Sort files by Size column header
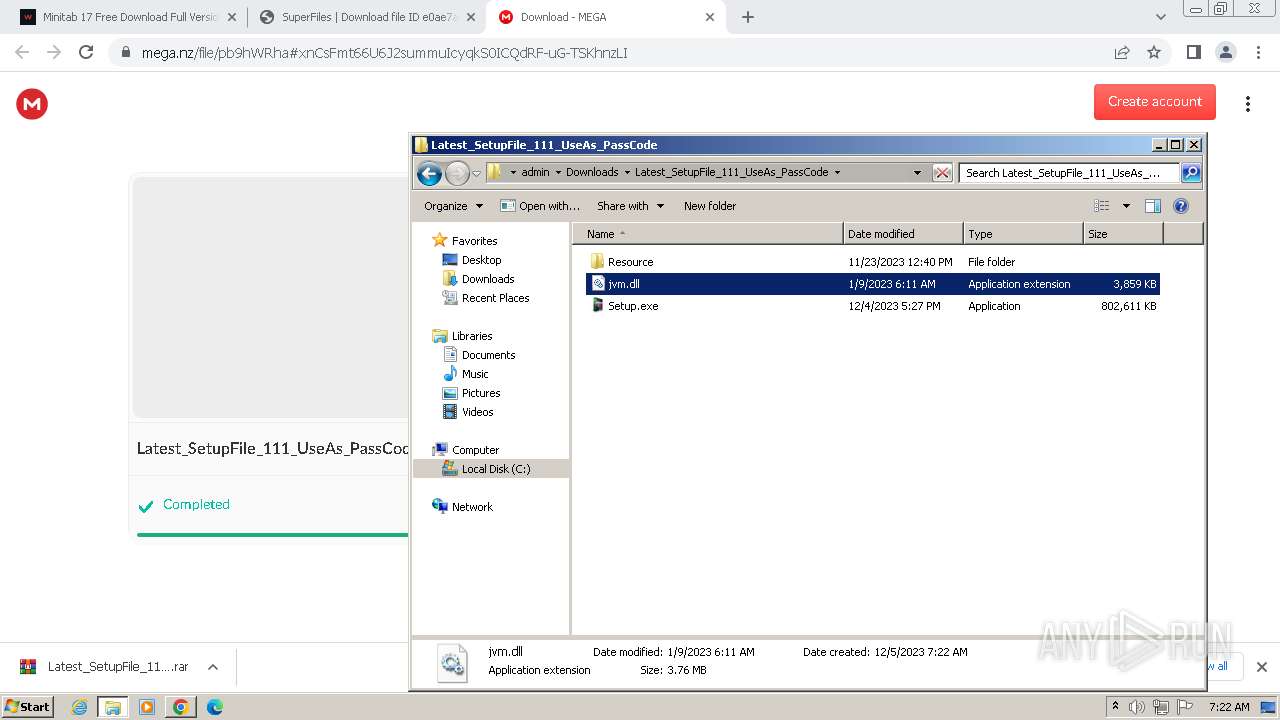 (1123, 234)
